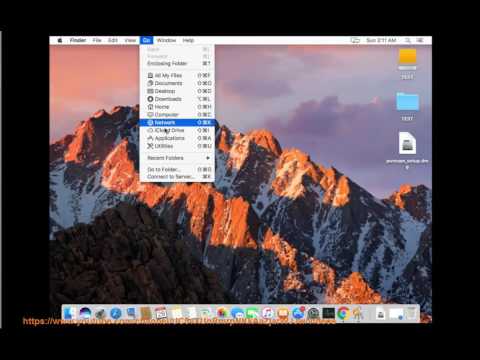
Task: Choose Enclosing Folder in Go menu
Action: [x=177, y=63]
